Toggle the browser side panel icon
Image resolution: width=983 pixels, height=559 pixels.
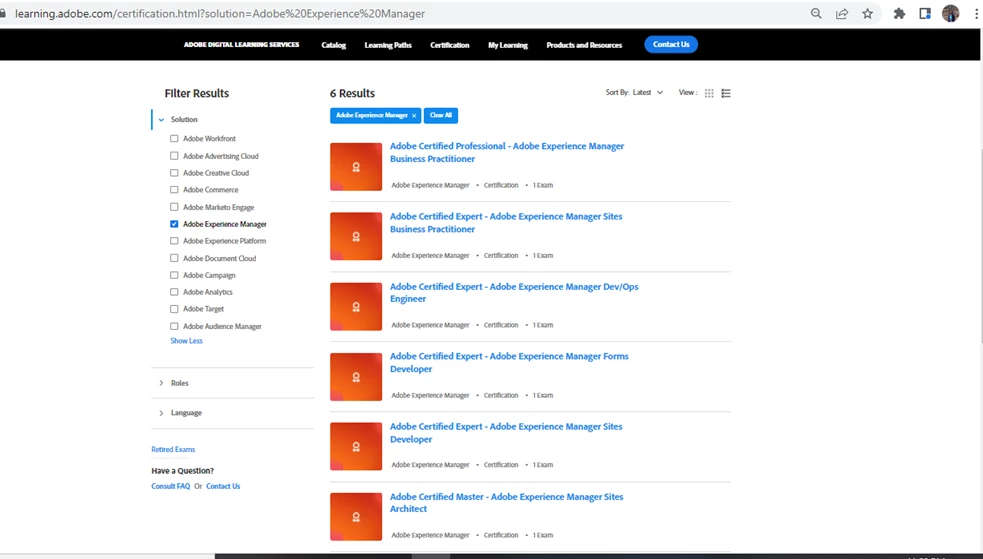point(925,13)
